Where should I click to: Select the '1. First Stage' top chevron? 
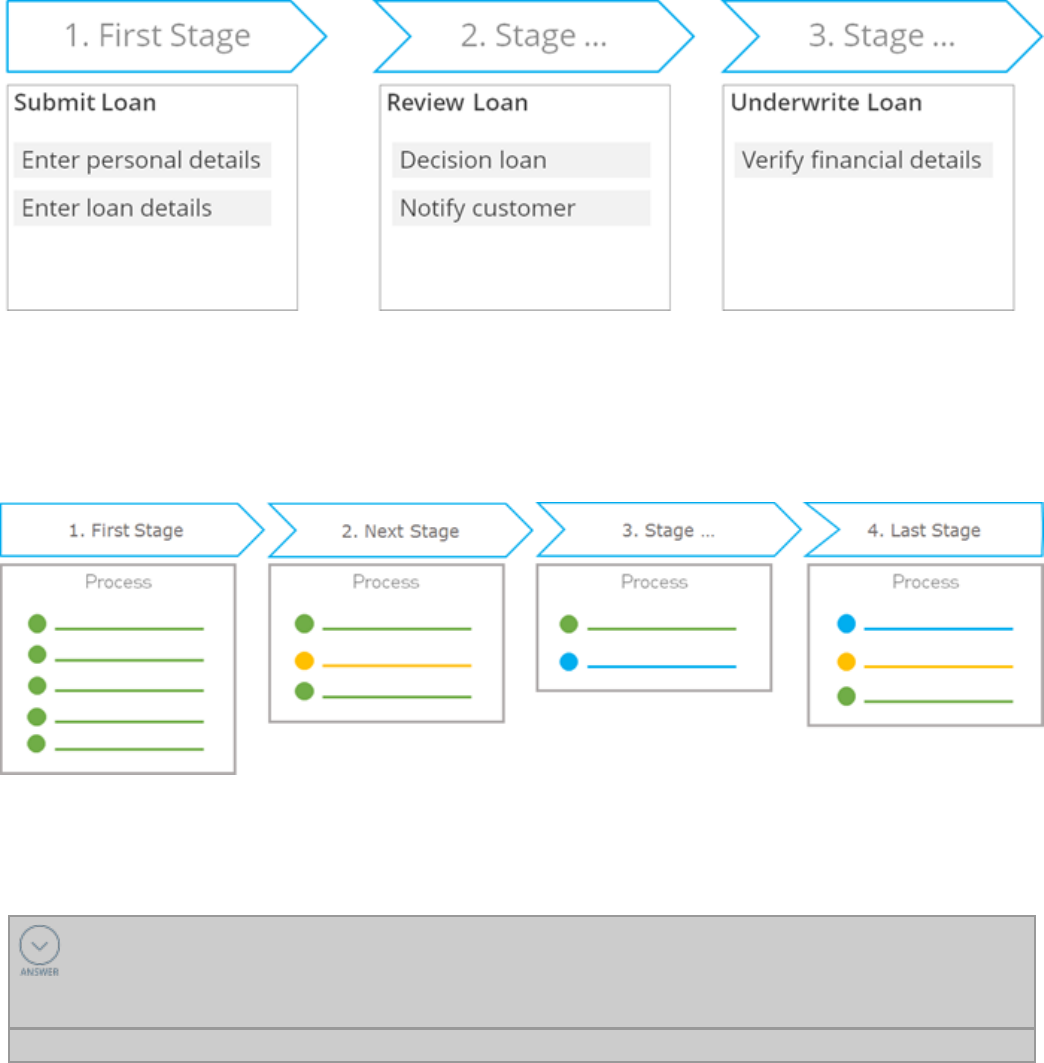point(166,36)
